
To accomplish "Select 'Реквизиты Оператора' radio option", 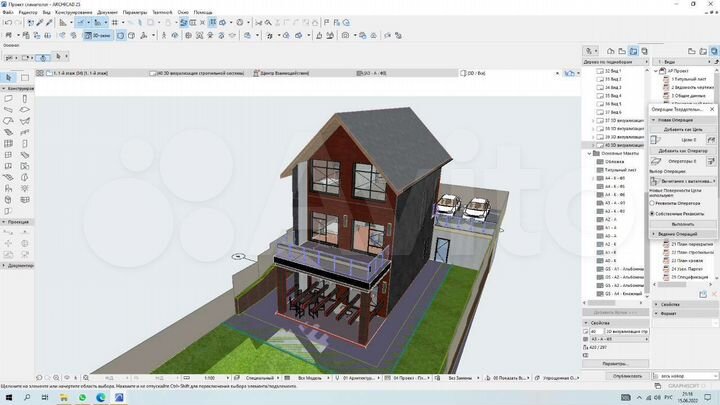I will pos(653,201).
